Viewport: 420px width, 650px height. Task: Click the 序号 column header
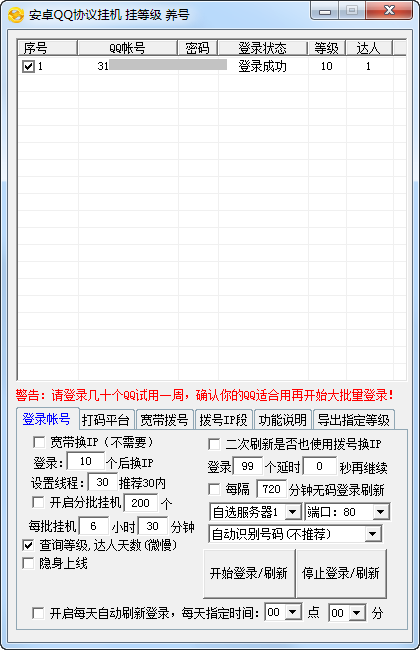pos(48,48)
